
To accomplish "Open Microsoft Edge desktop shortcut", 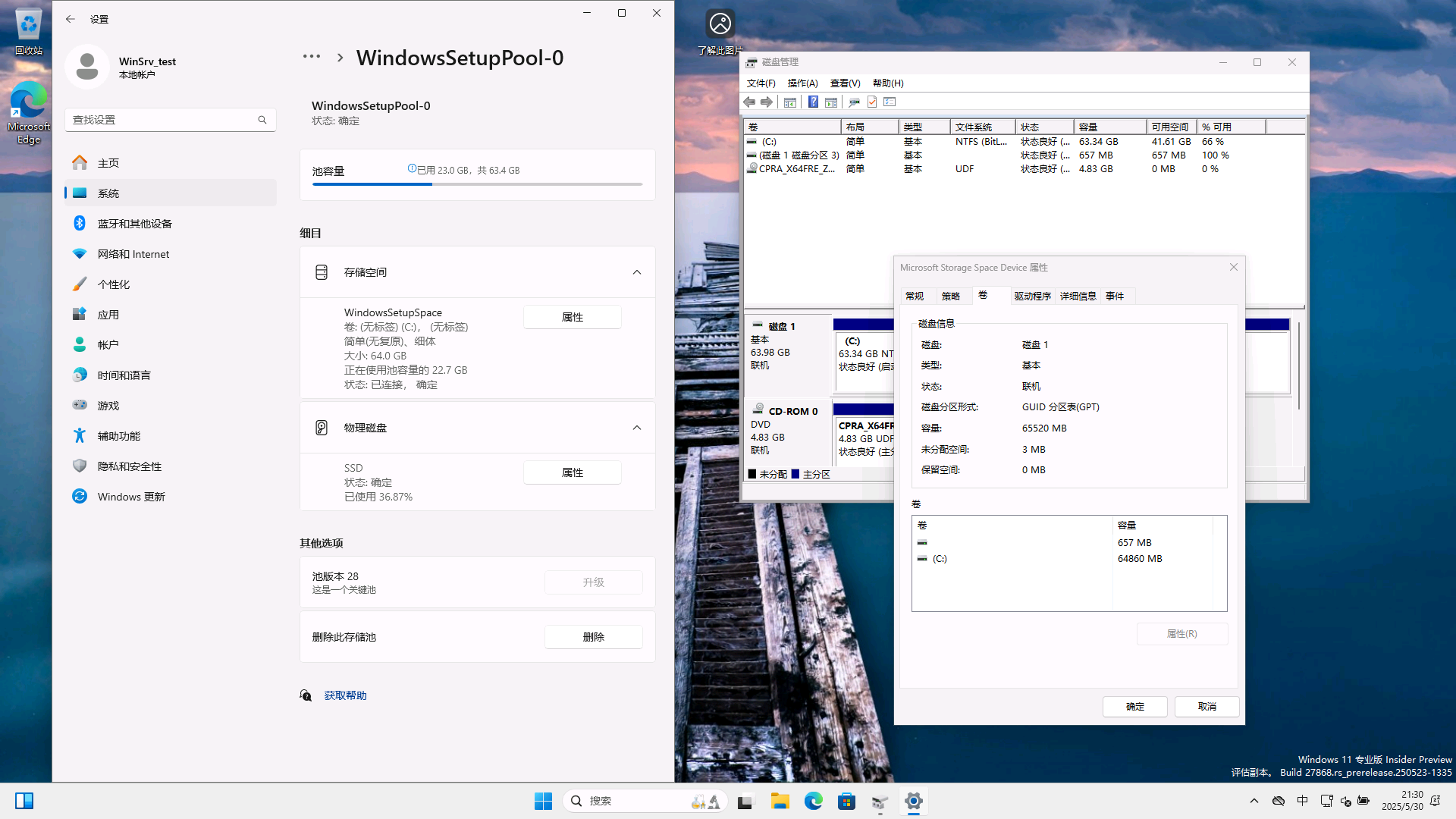I will [29, 112].
